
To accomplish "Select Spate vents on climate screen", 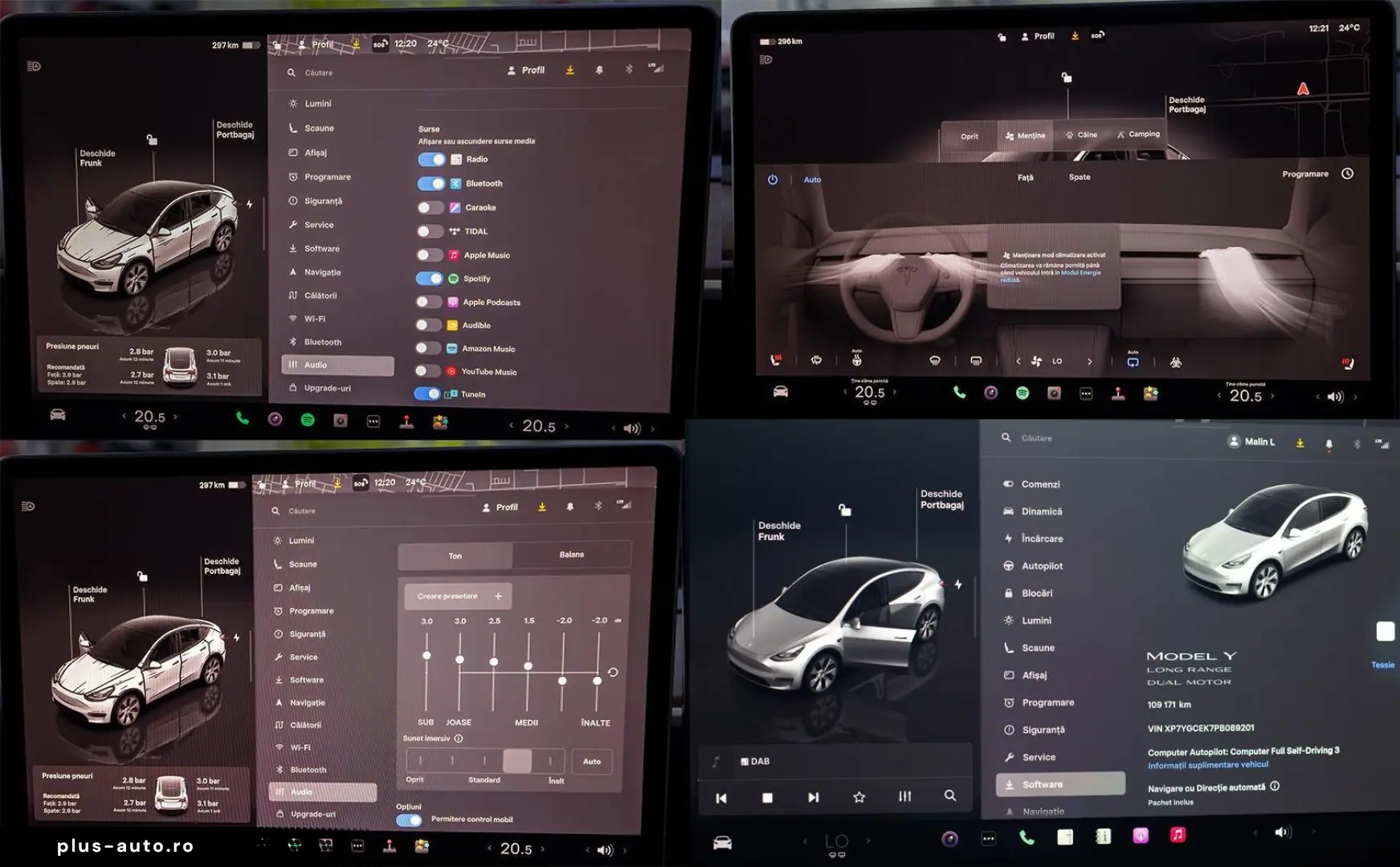I will 1080,177.
